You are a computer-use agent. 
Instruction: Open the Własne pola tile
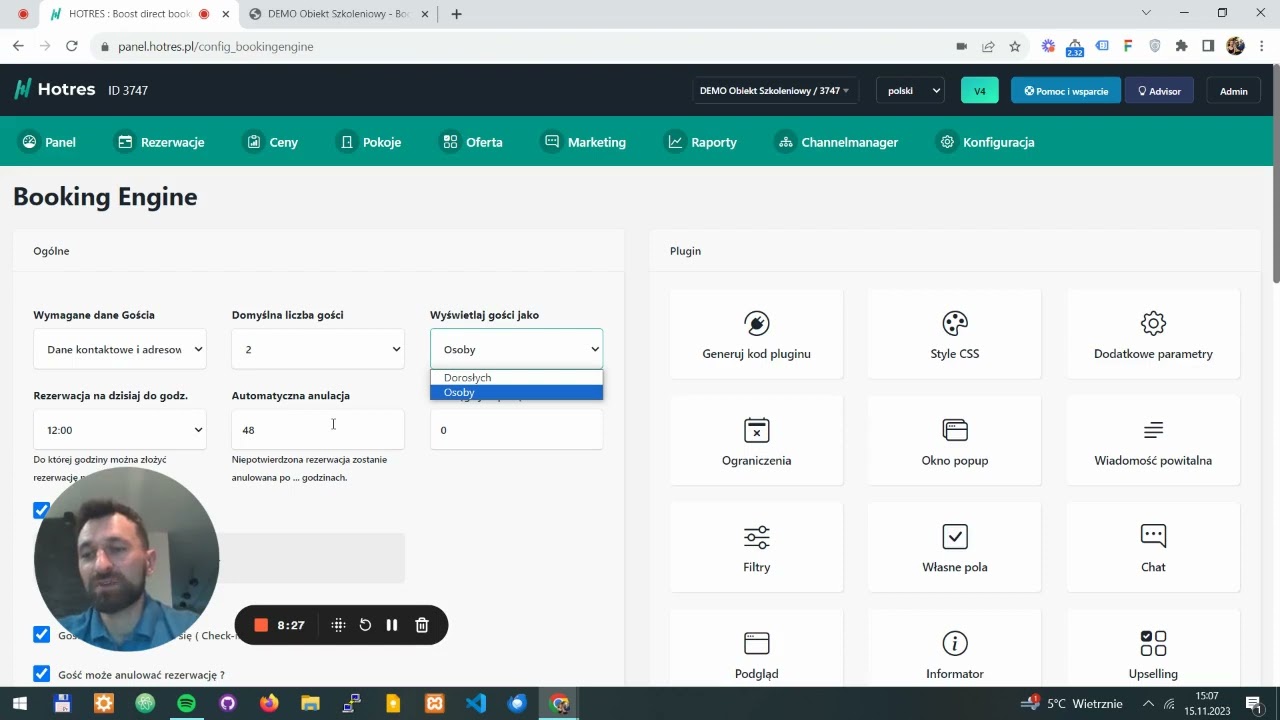(954, 547)
